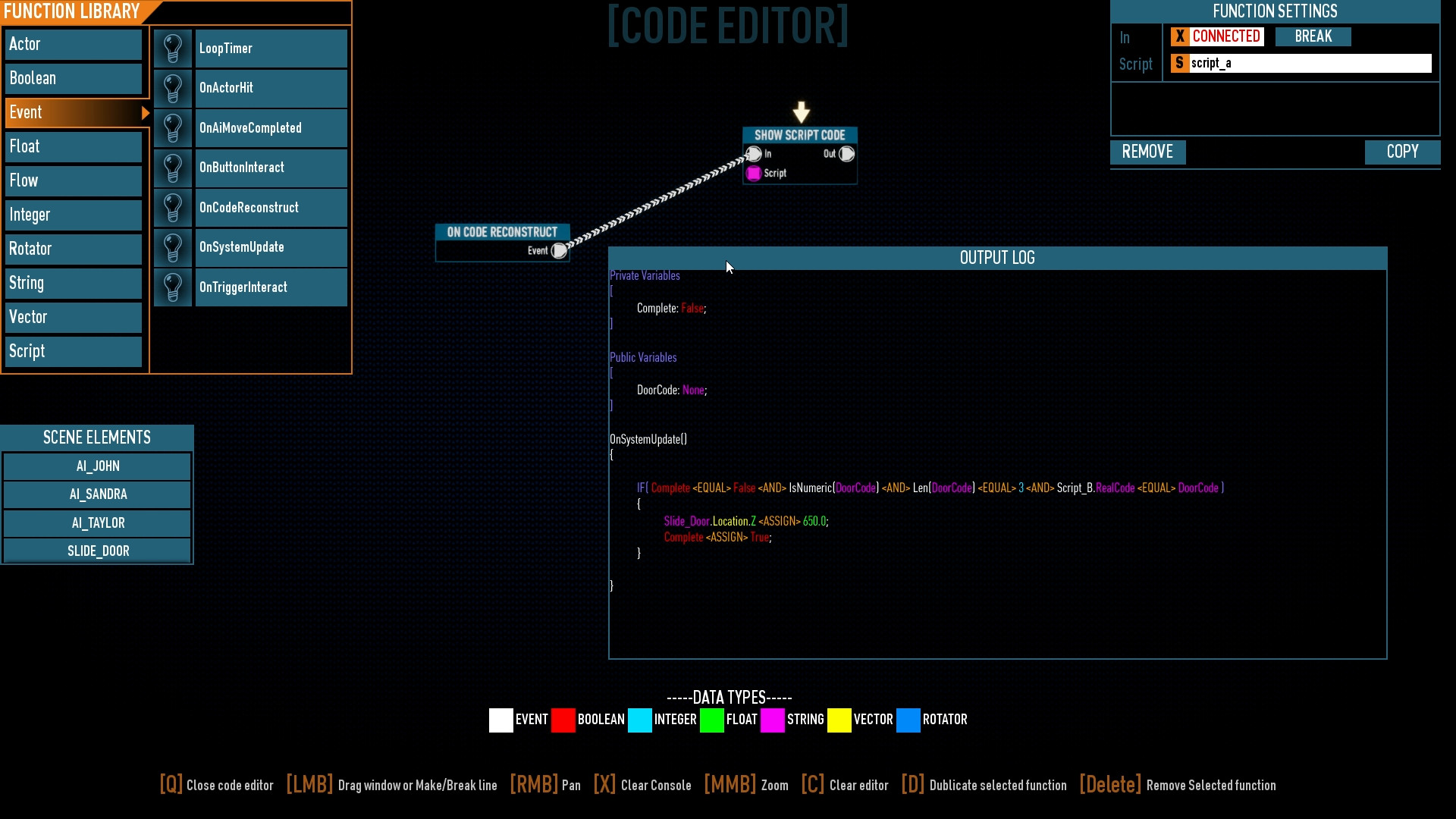Click the script_a input field
The image size is (1456, 819).
point(1308,63)
